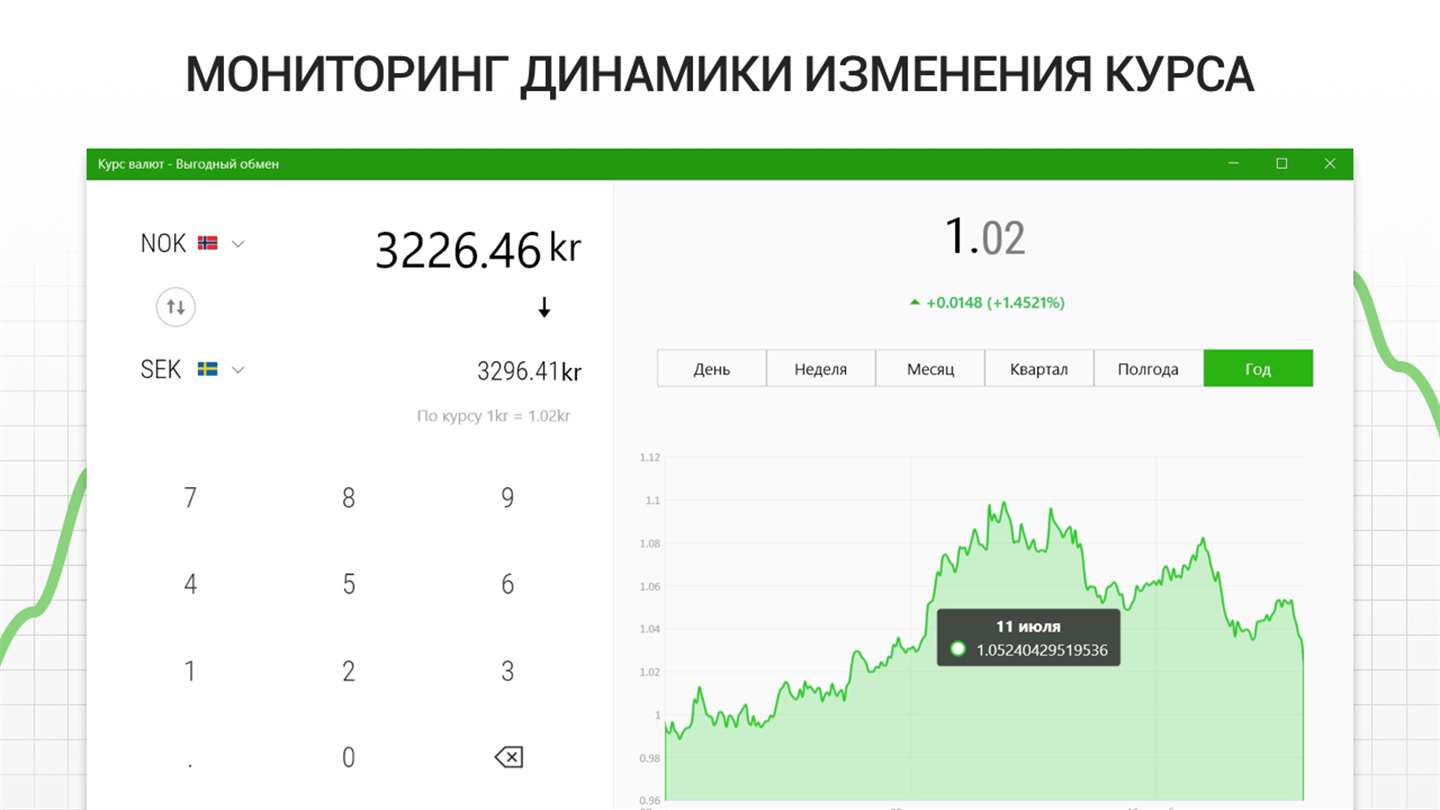The height and width of the screenshot is (810, 1440).
Task: Expand the SEK currency dropdown chevron
Action: click(238, 370)
